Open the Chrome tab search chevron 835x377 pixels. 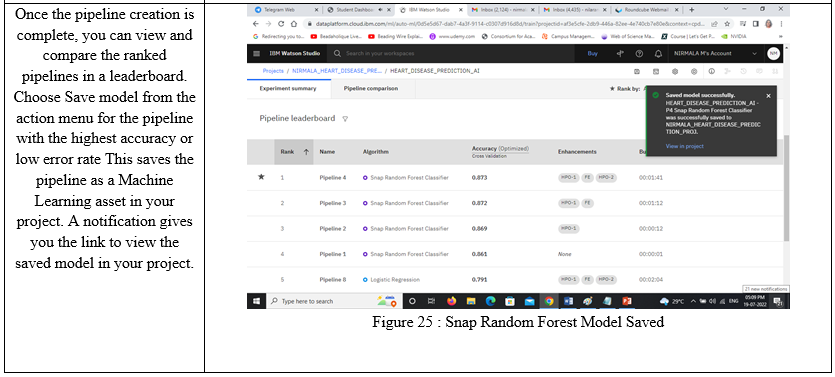726,9
